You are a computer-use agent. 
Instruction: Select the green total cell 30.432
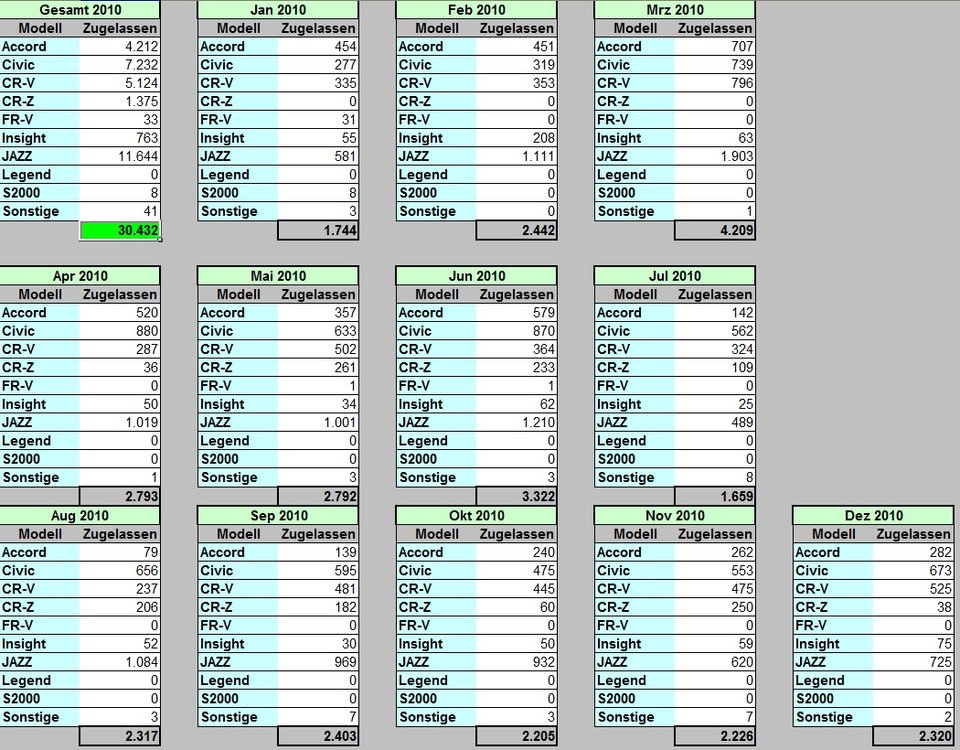tap(120, 230)
